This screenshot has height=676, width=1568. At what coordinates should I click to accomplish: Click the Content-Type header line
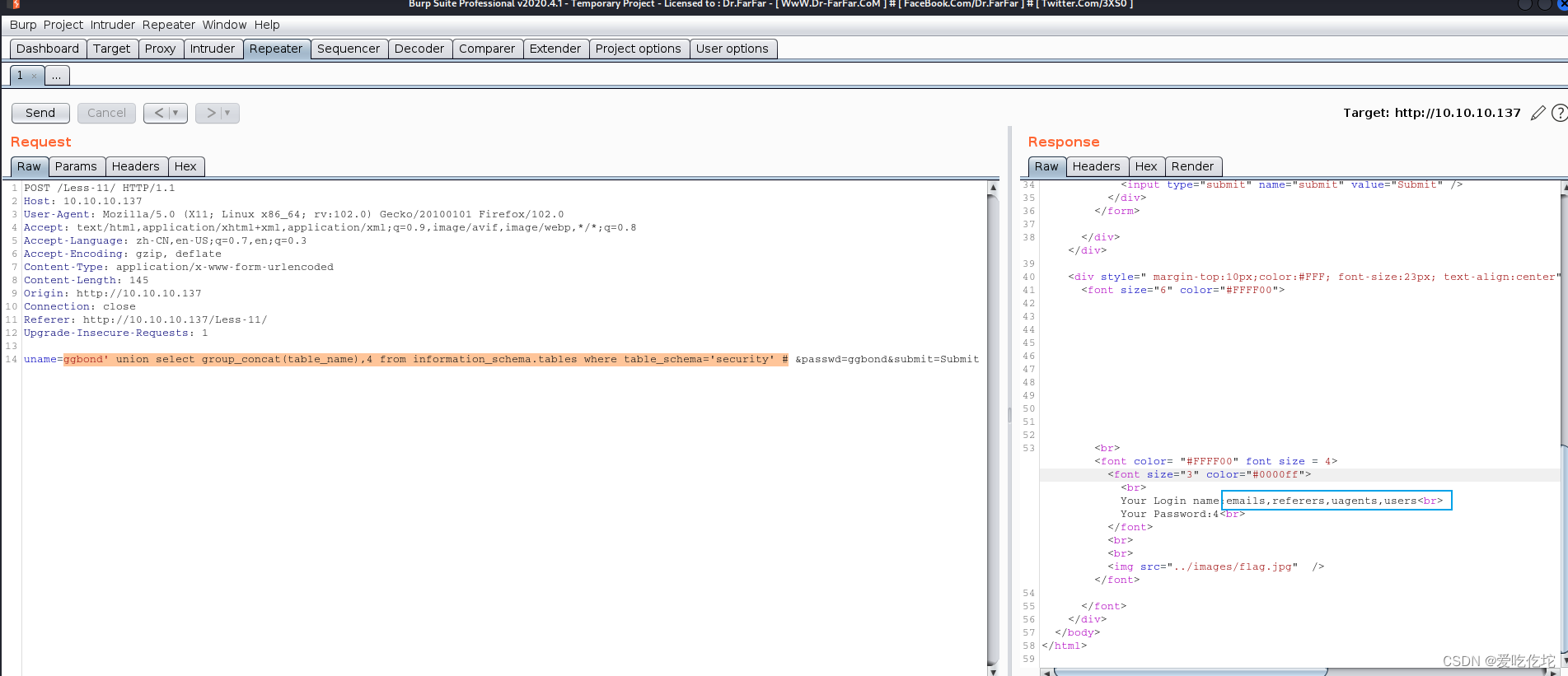pos(178,267)
